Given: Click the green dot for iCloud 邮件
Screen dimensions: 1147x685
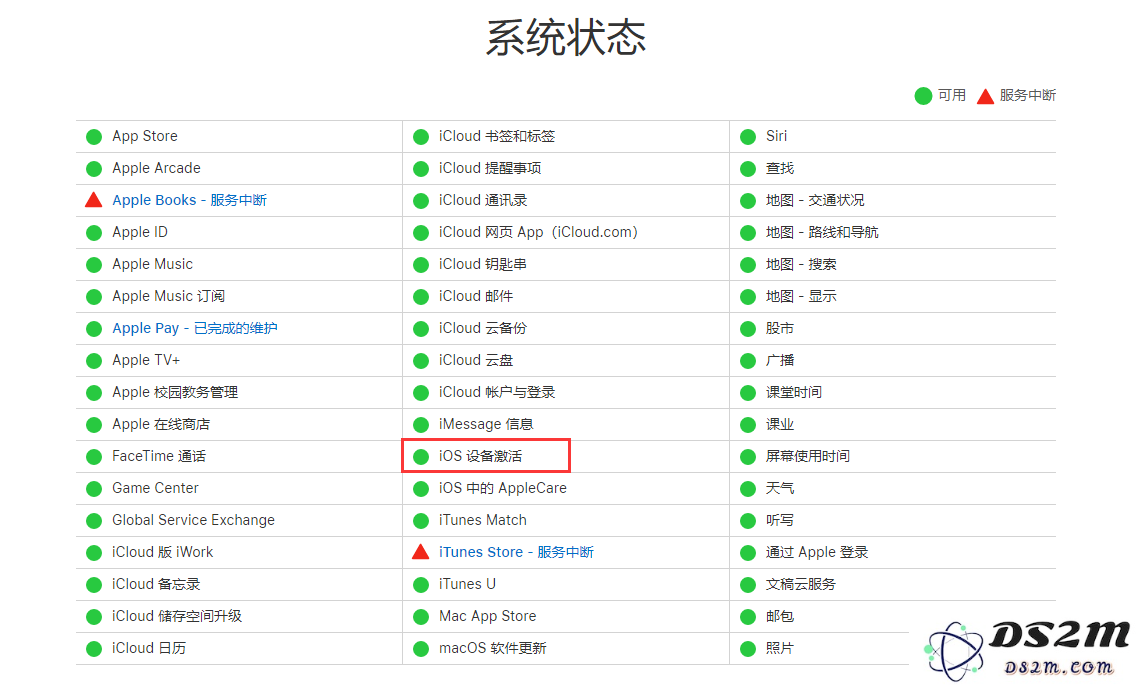Looking at the screenshot, I should tap(421, 297).
